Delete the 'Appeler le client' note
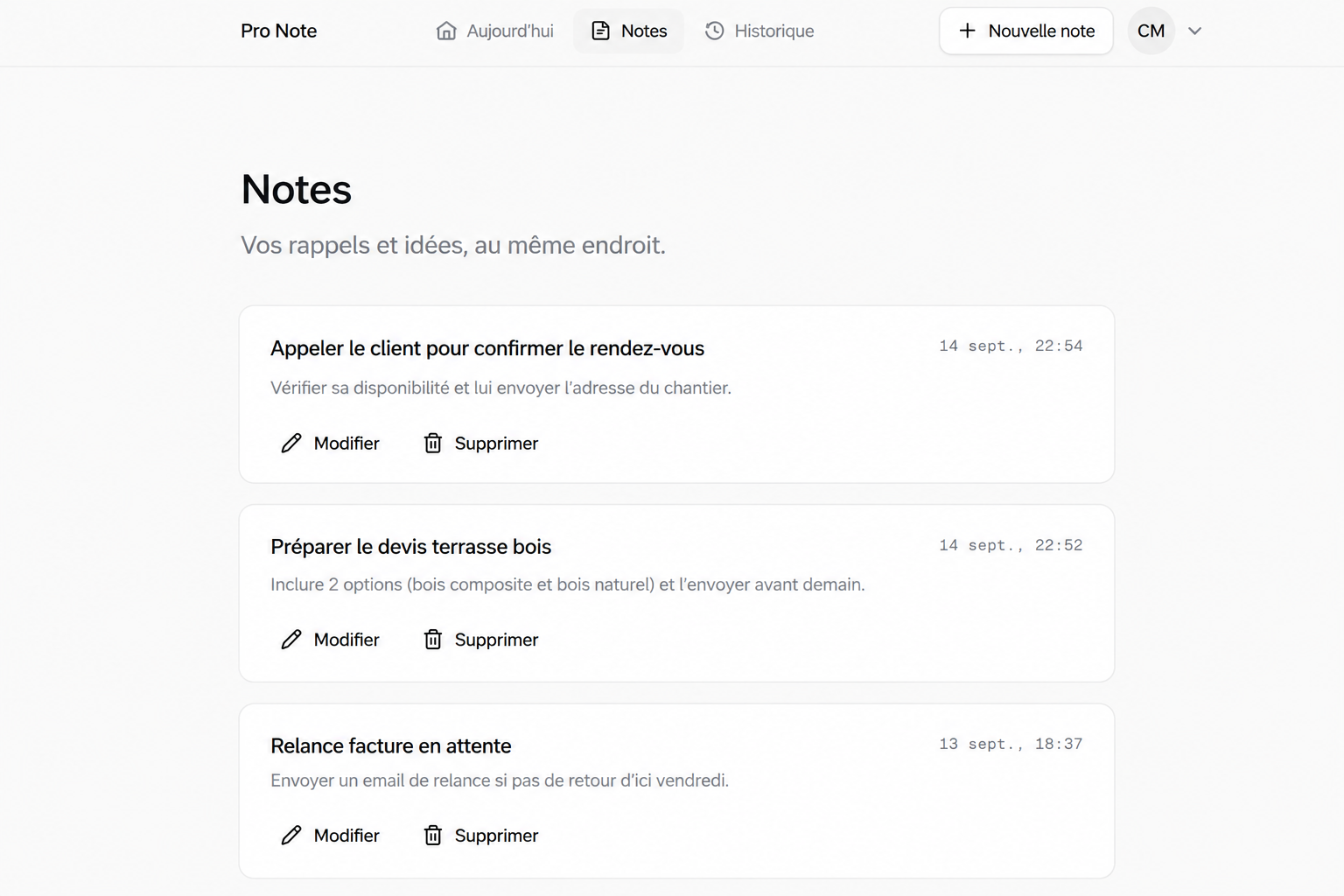The height and width of the screenshot is (896, 1344). pyautogui.click(x=481, y=444)
